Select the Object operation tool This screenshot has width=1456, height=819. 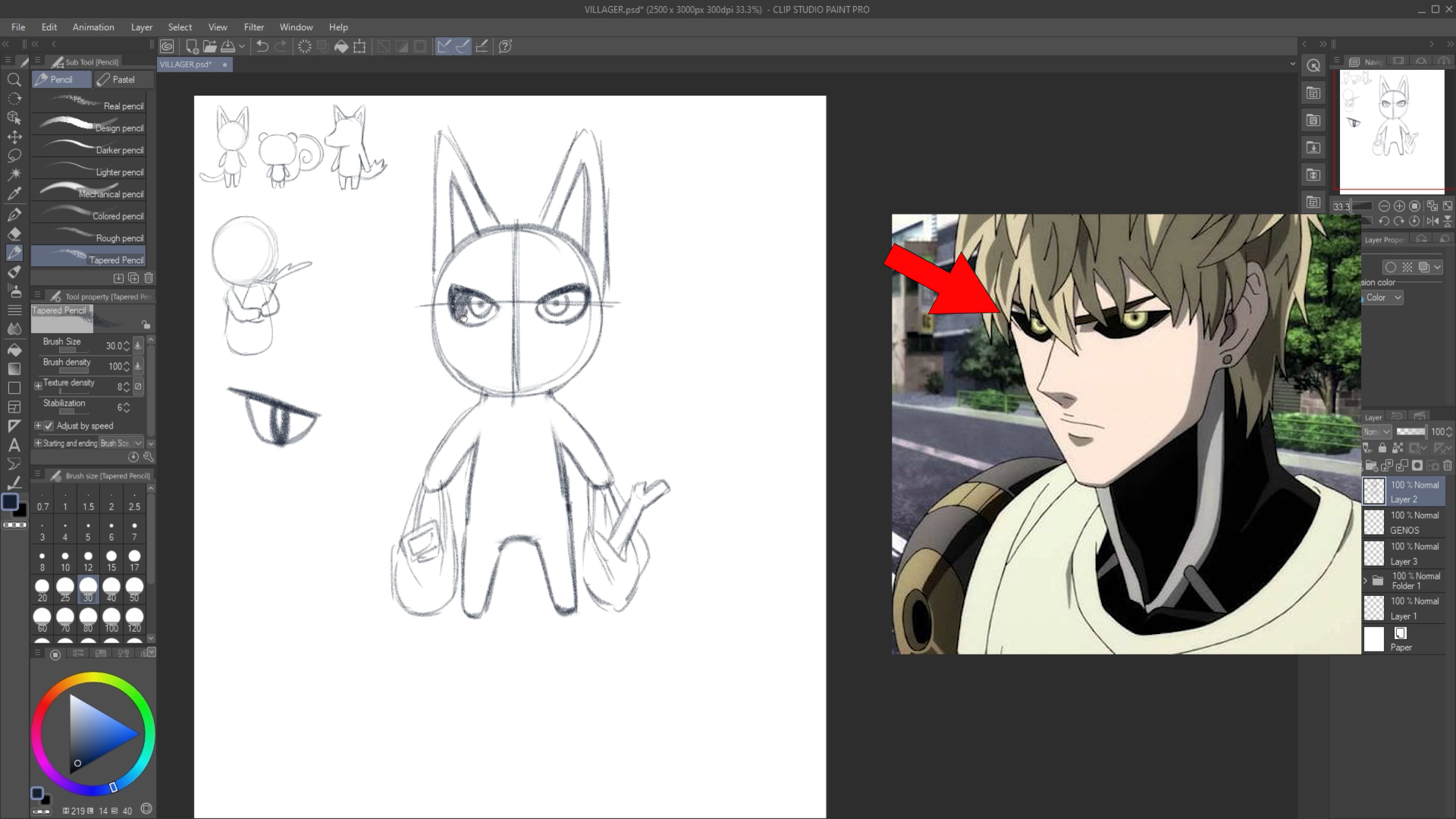click(14, 118)
